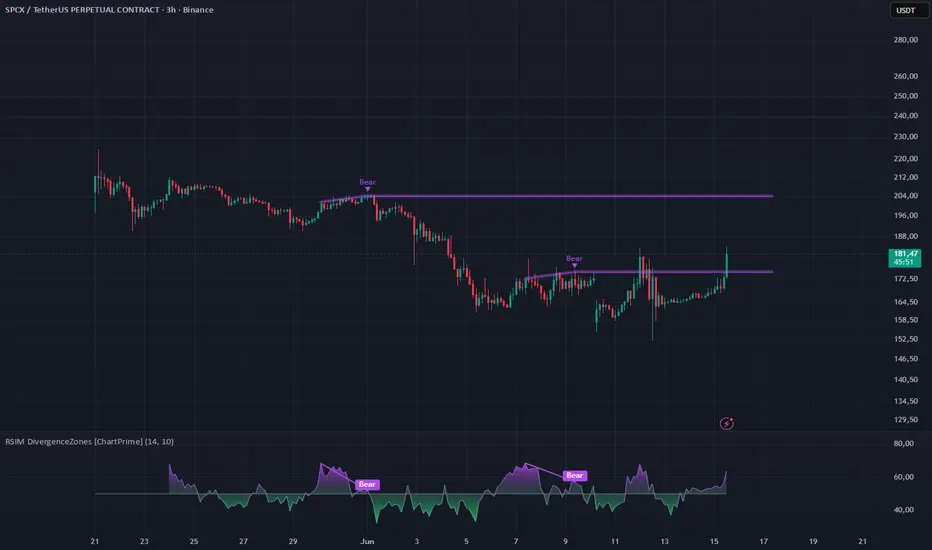The width and height of the screenshot is (932, 550).
Task: Click the second Bear label in RSI pane
Action: (574, 475)
